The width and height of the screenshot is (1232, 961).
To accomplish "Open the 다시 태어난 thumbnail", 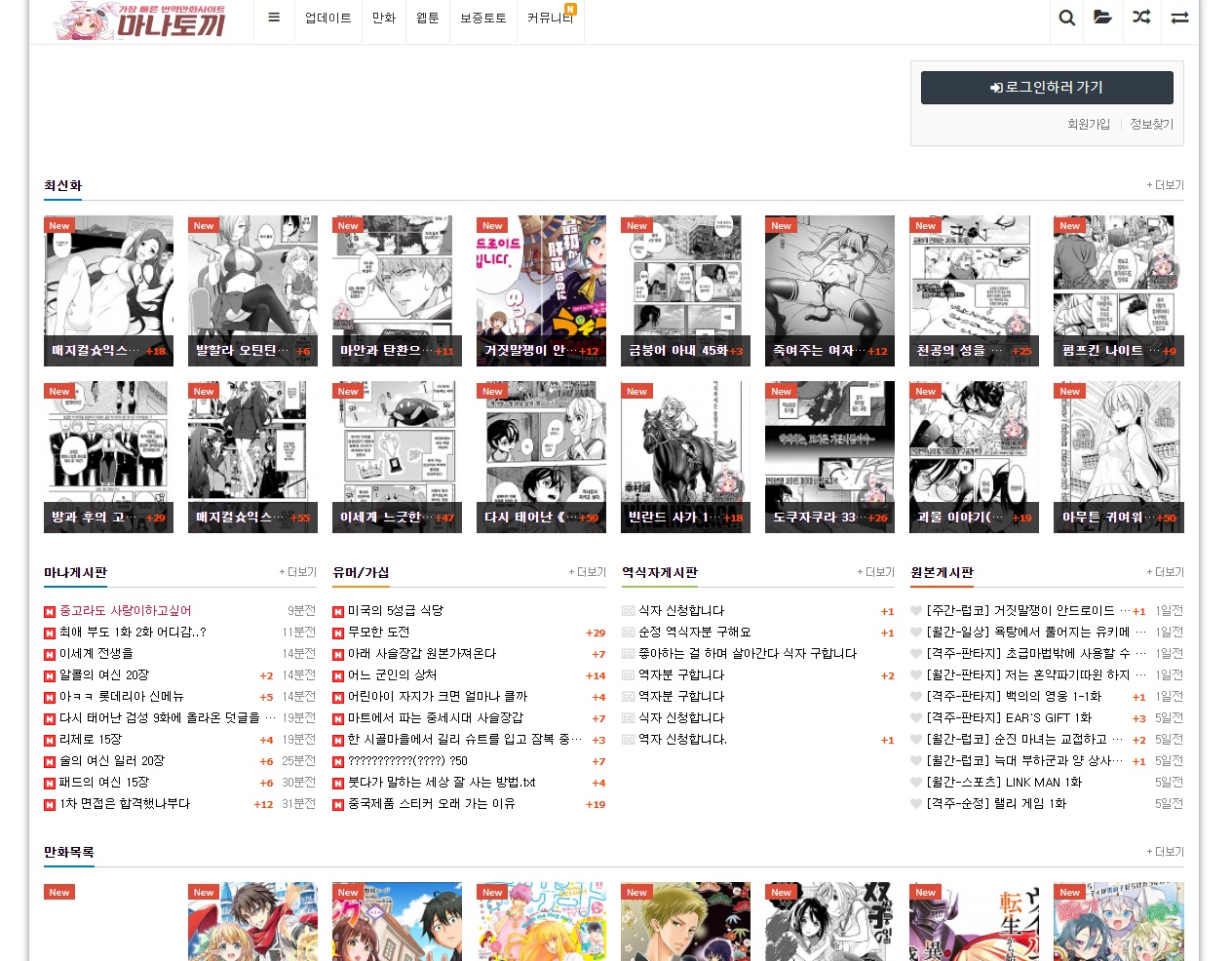I will (x=542, y=457).
